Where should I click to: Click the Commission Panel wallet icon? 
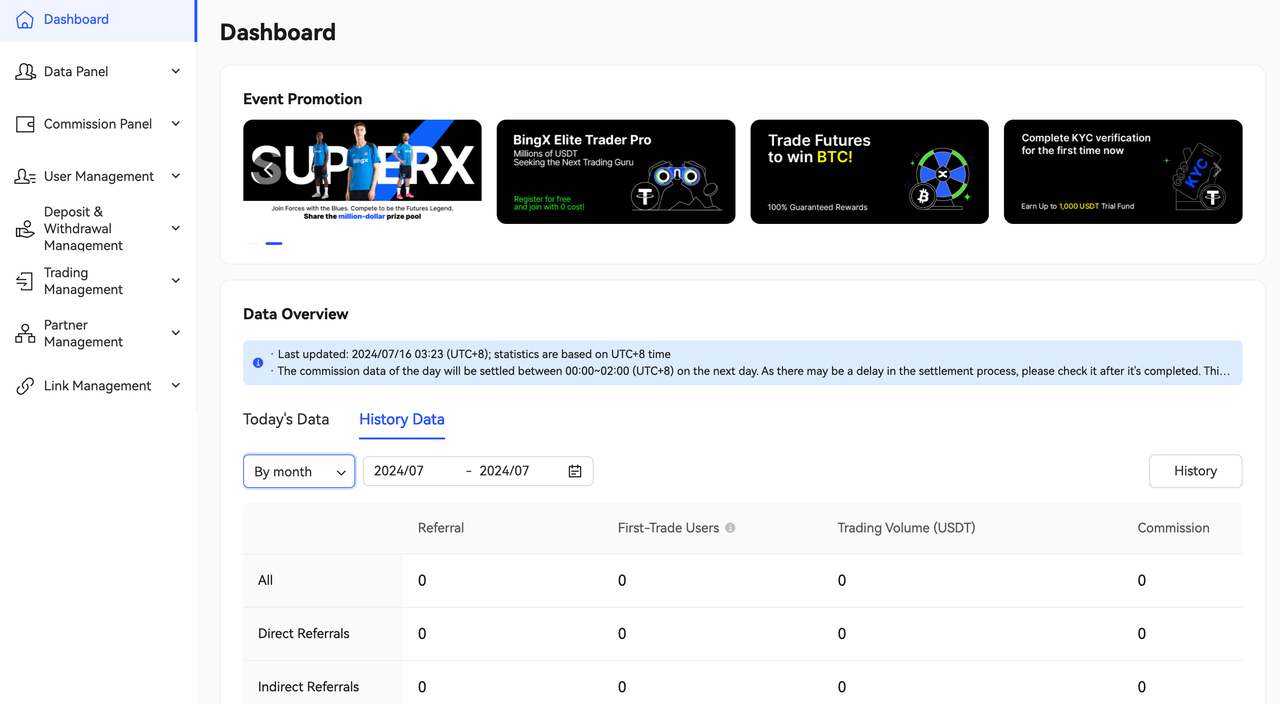(25, 124)
